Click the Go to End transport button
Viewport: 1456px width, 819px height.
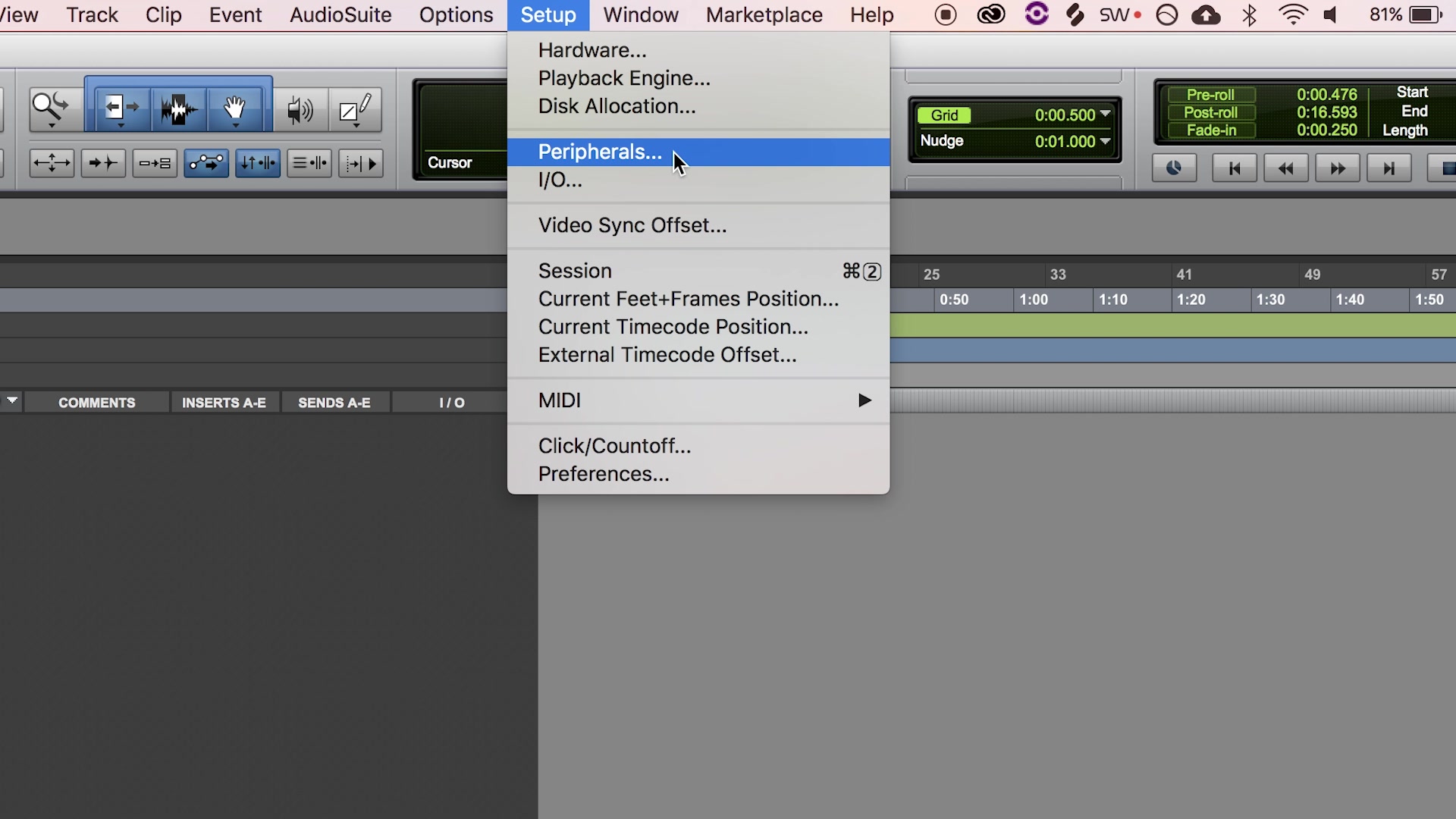[1389, 168]
